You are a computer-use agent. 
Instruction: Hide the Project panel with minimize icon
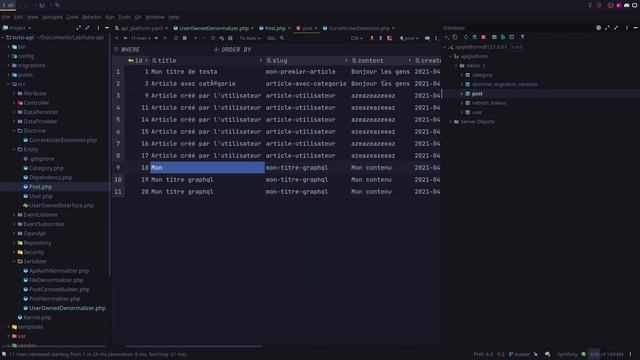(x=107, y=28)
